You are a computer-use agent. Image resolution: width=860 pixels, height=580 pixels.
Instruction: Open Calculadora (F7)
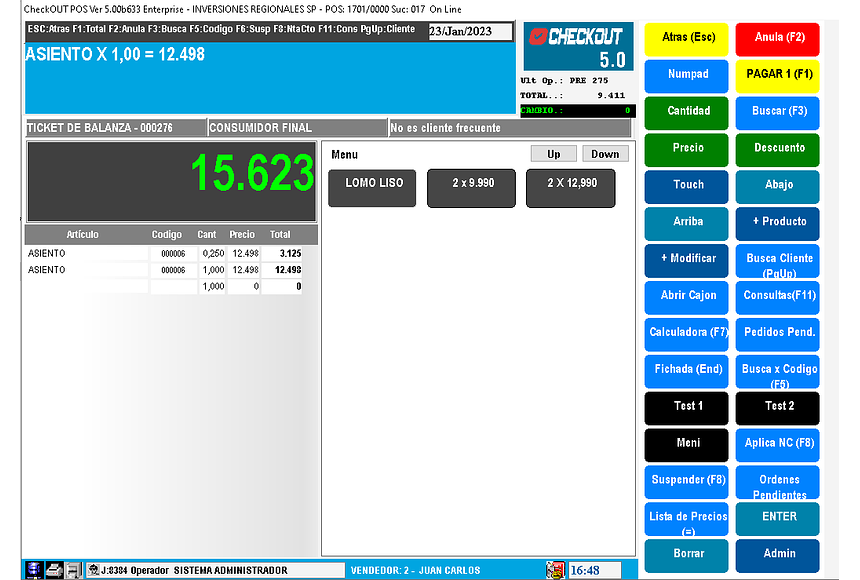(688, 333)
